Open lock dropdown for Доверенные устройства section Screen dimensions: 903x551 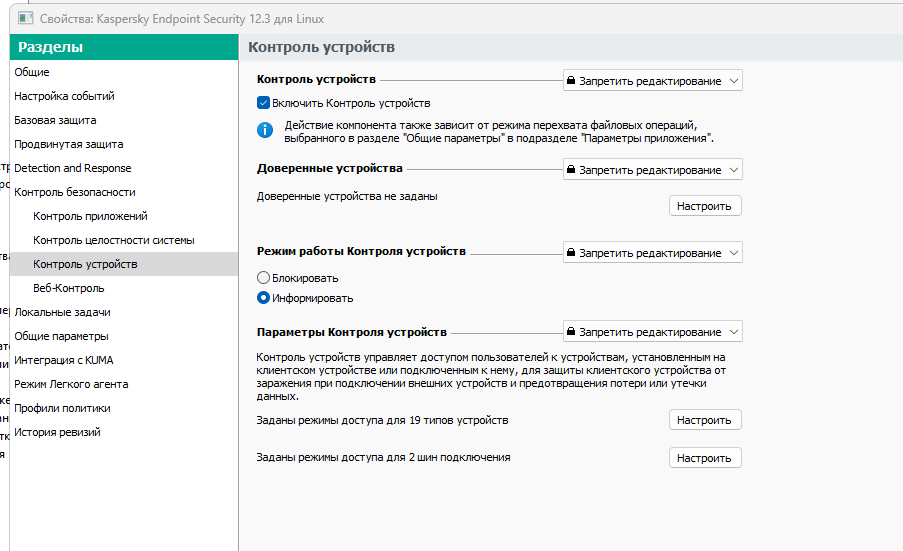652,169
